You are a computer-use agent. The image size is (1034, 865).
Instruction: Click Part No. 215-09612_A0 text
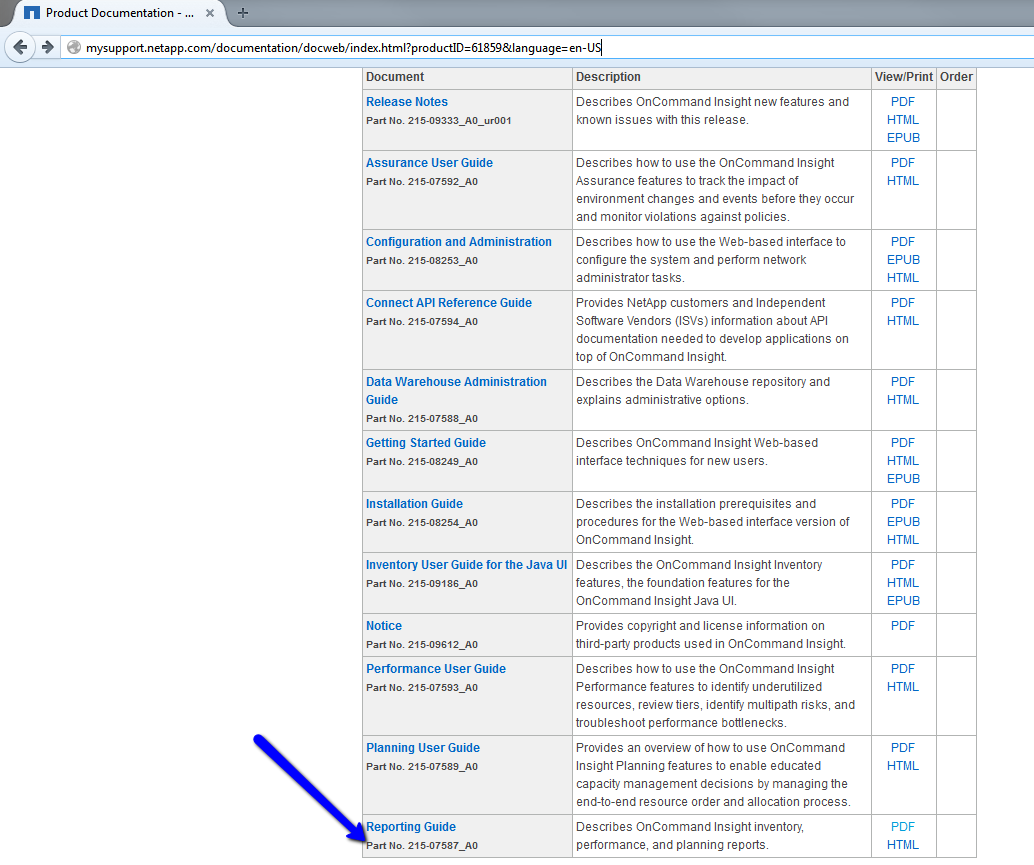point(422,644)
